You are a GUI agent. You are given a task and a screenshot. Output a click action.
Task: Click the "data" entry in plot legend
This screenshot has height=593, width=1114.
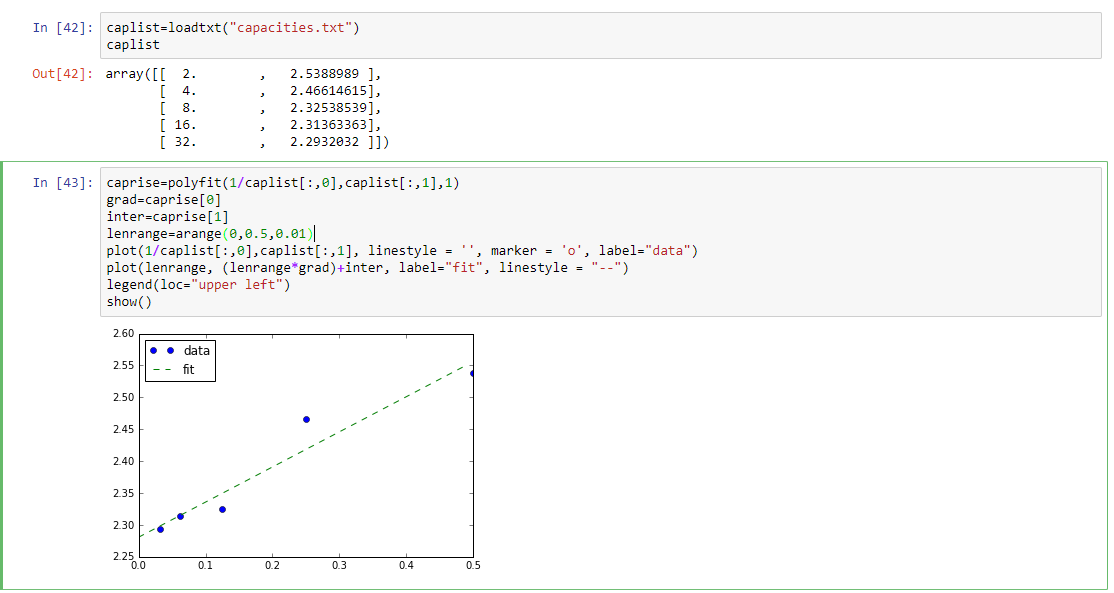click(197, 351)
